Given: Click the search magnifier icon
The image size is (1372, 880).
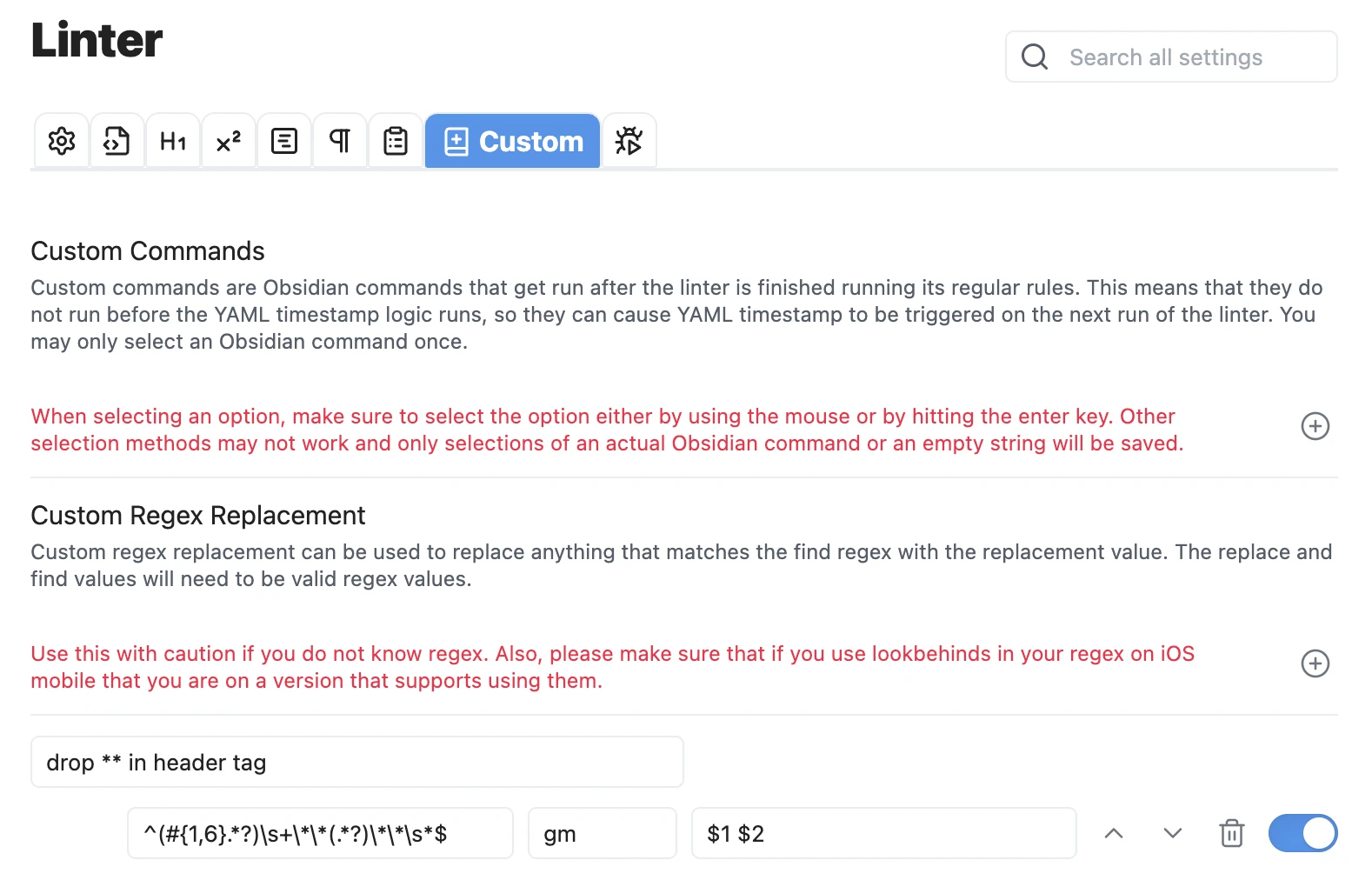Looking at the screenshot, I should tap(1035, 57).
